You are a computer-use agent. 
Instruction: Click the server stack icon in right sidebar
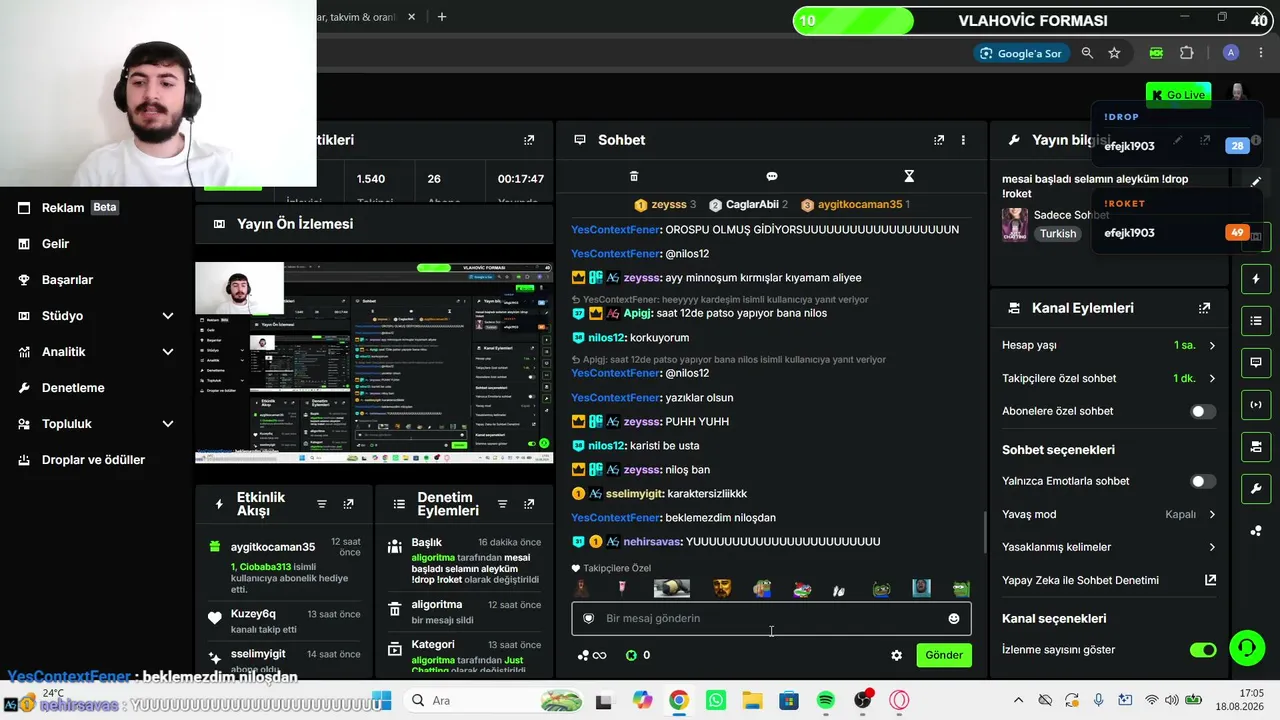[x=1256, y=446]
